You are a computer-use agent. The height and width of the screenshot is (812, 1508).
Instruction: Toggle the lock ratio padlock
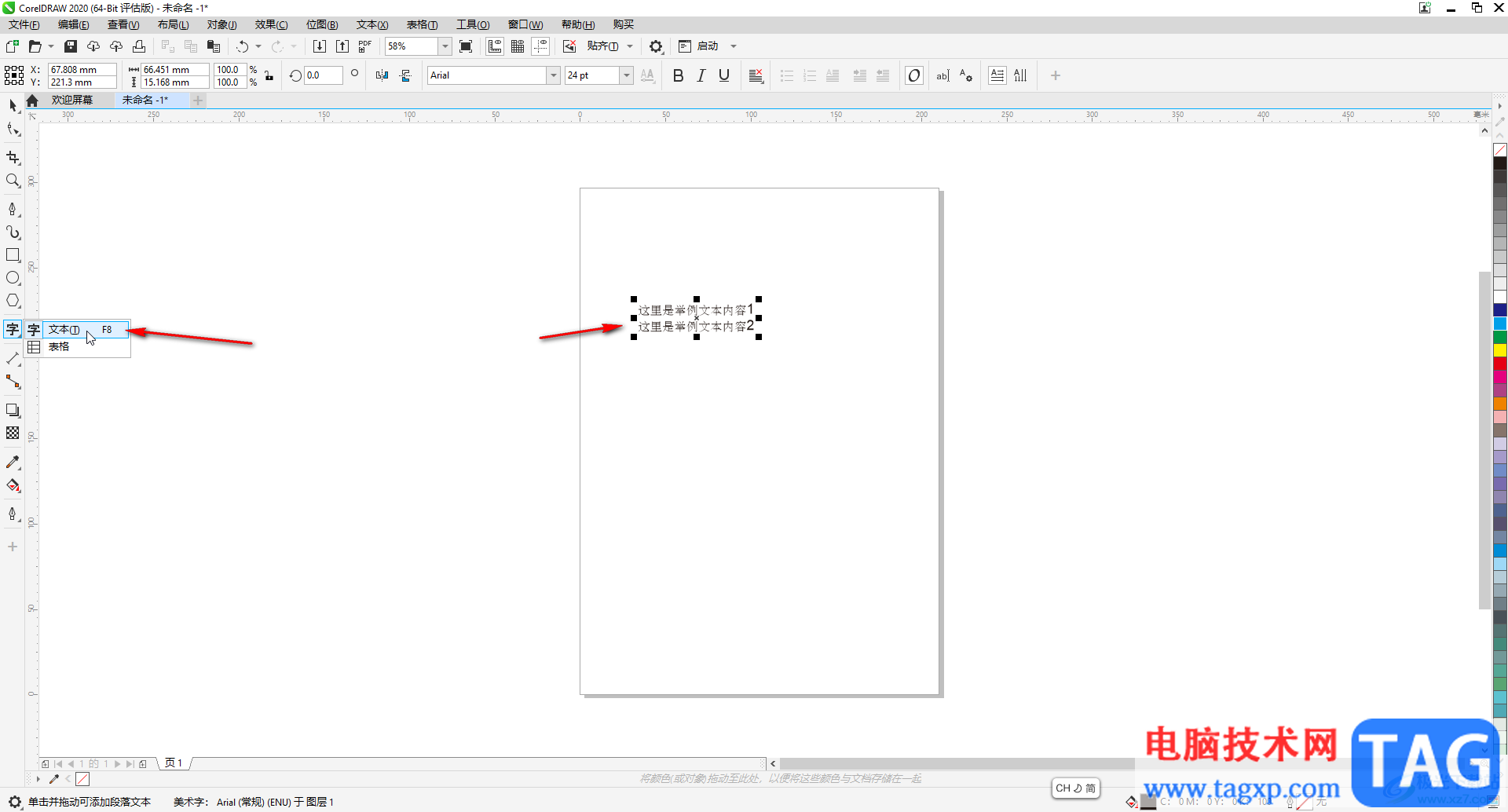(269, 75)
